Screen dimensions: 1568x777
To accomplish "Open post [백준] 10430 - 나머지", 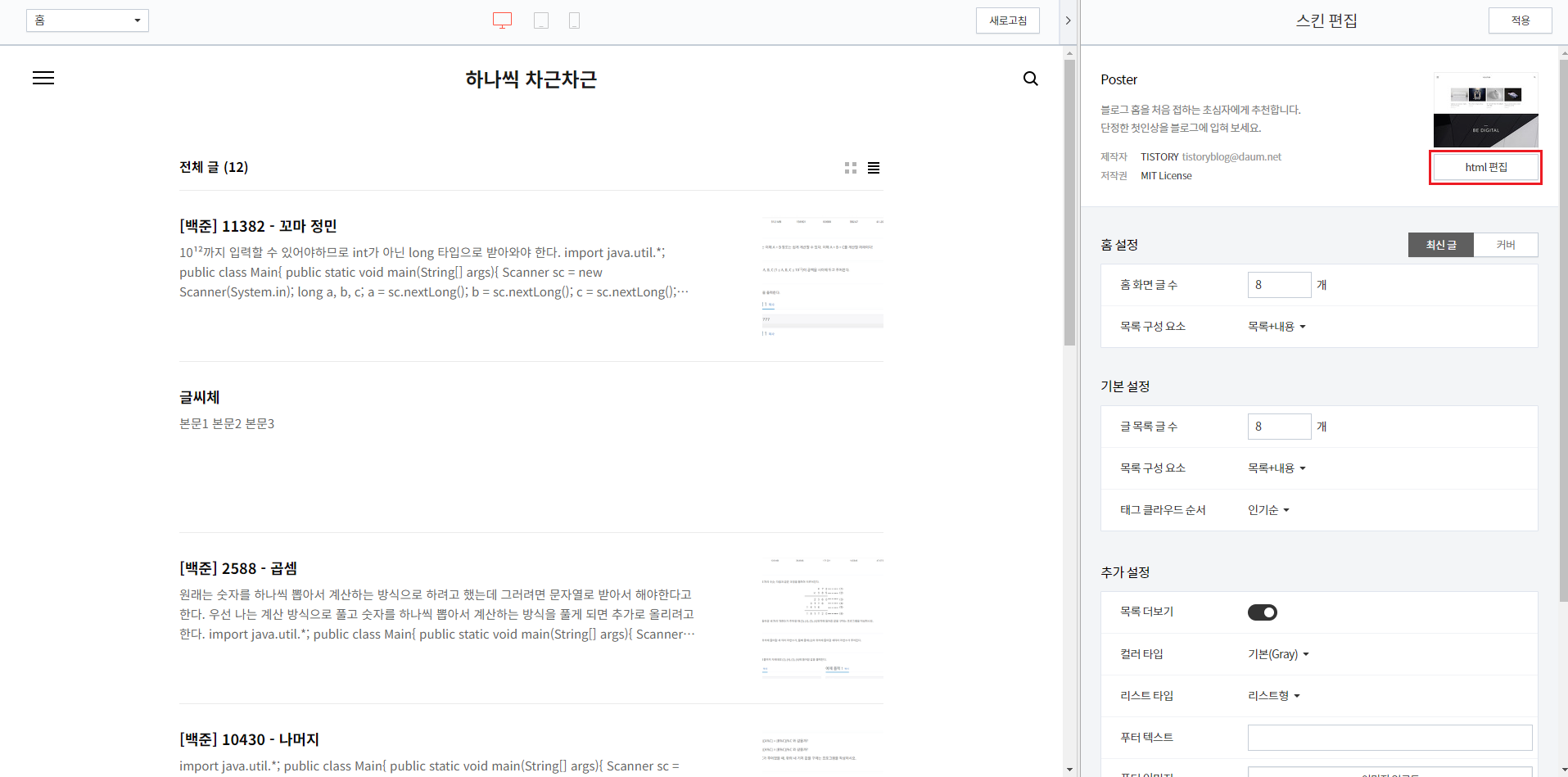I will point(249,739).
